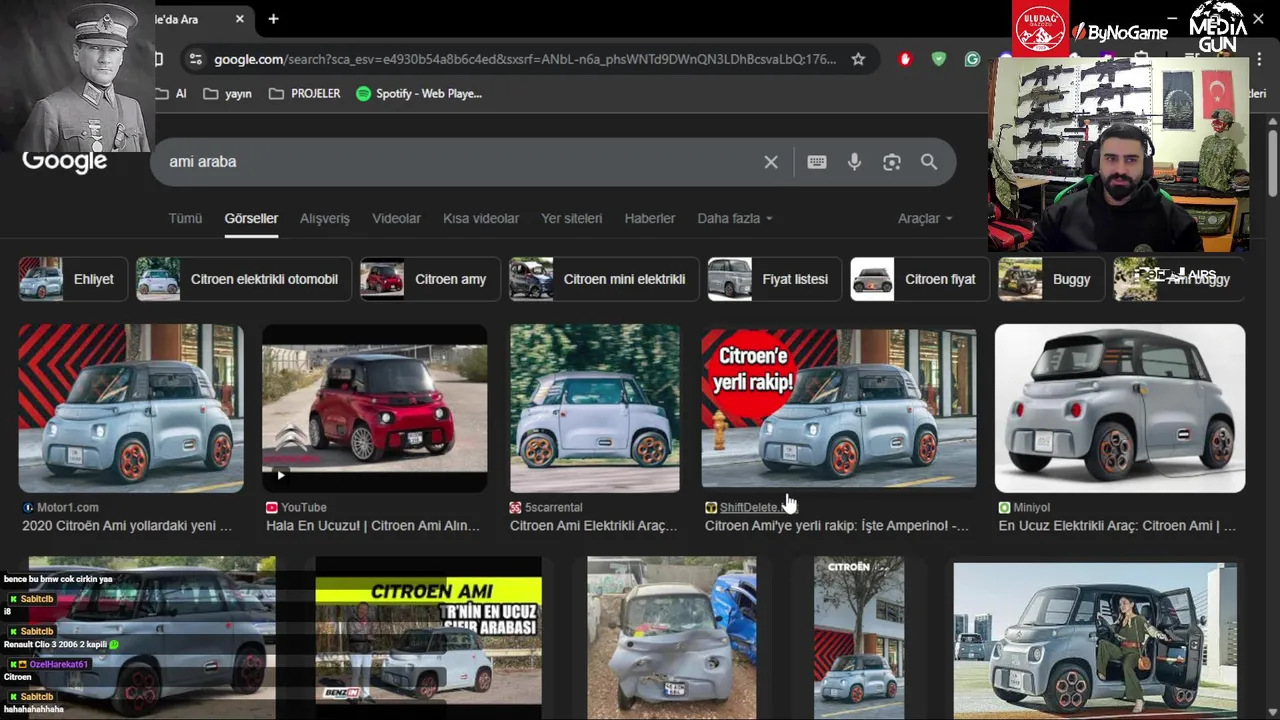Open the 'Citroen'e yerli rakip!' image
This screenshot has height=720, width=1280.
839,408
